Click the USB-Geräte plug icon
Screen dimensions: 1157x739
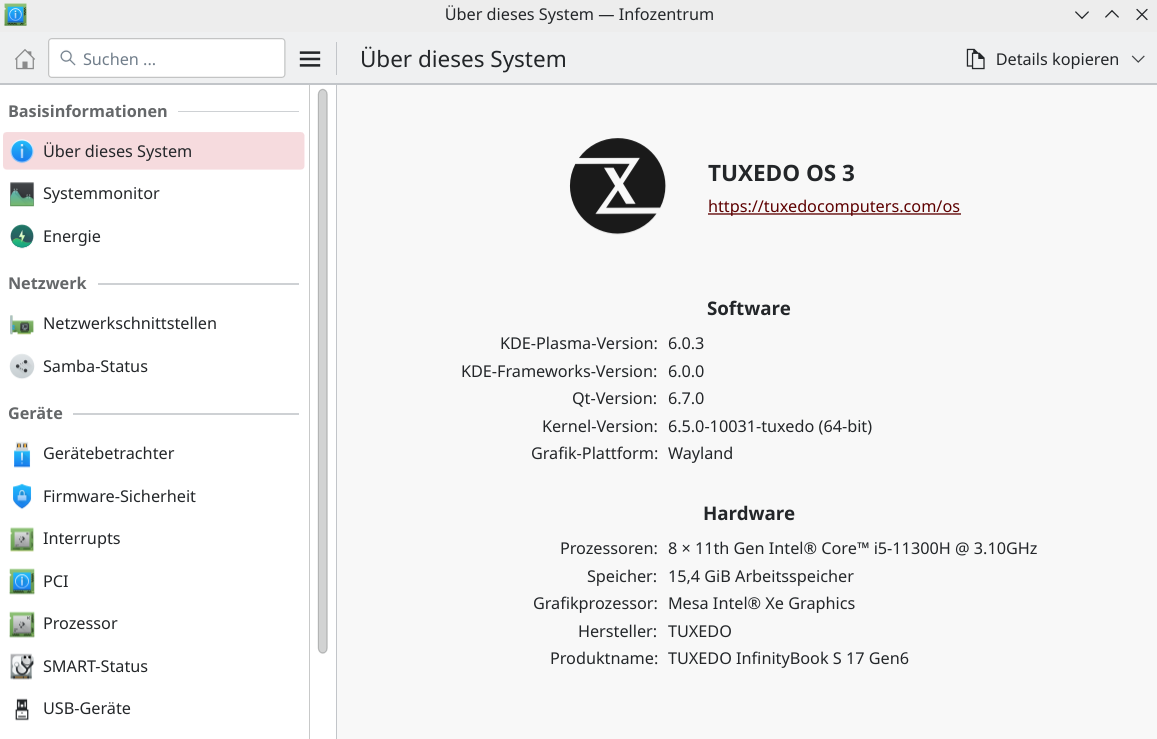[x=22, y=709]
